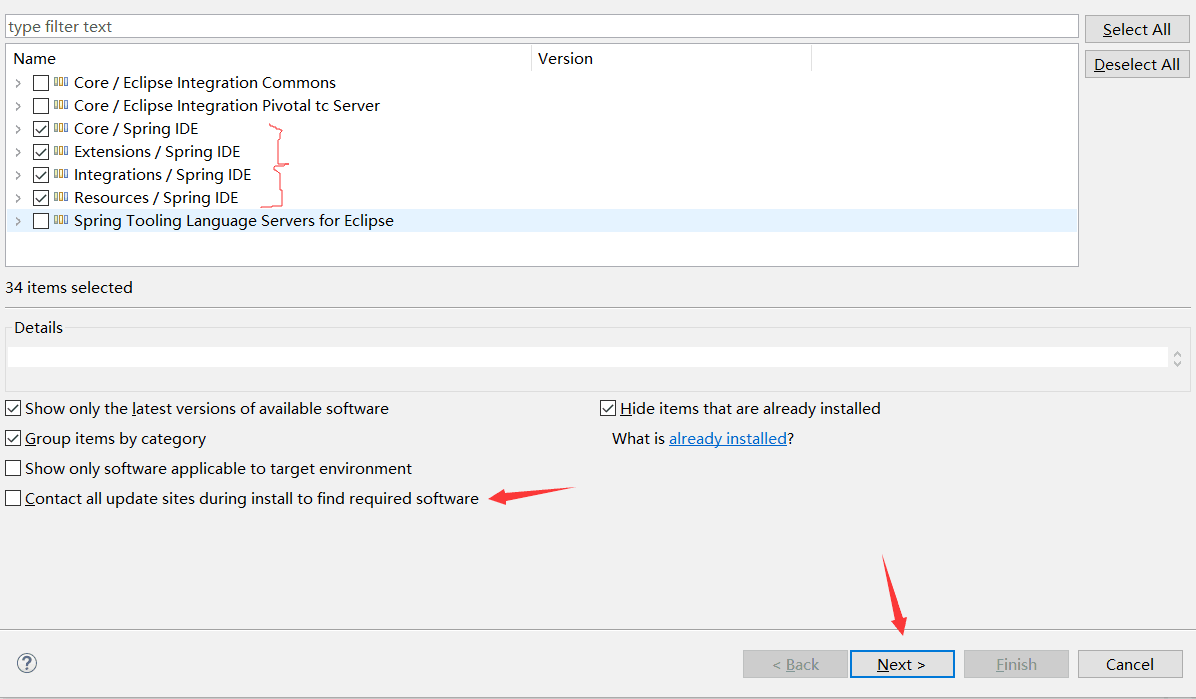
Task: Uncheck the Extensions / Spring IDE checkbox
Action: pos(41,152)
